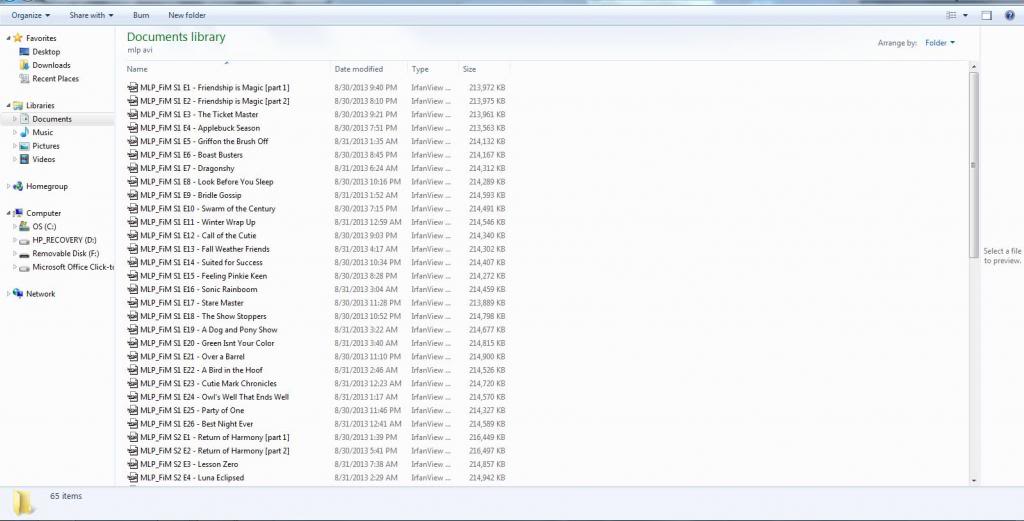The width and height of the screenshot is (1024, 521).
Task: Open Downloads in Favorites
Action: 51,65
